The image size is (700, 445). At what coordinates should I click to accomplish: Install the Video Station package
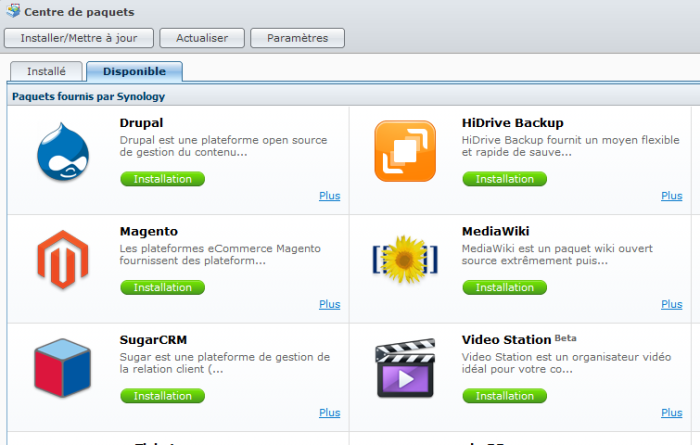504,395
